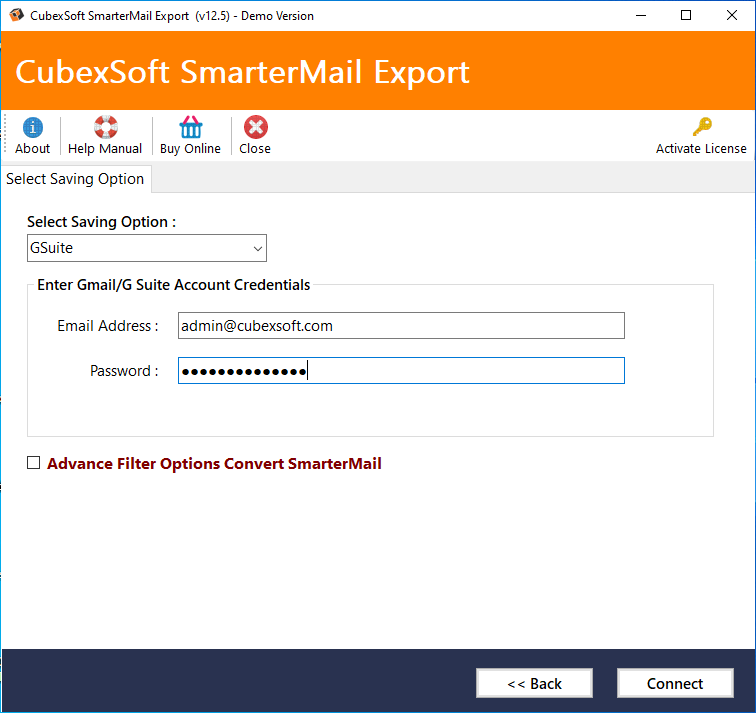
Task: Close the window with the X button
Action: [x=731, y=15]
